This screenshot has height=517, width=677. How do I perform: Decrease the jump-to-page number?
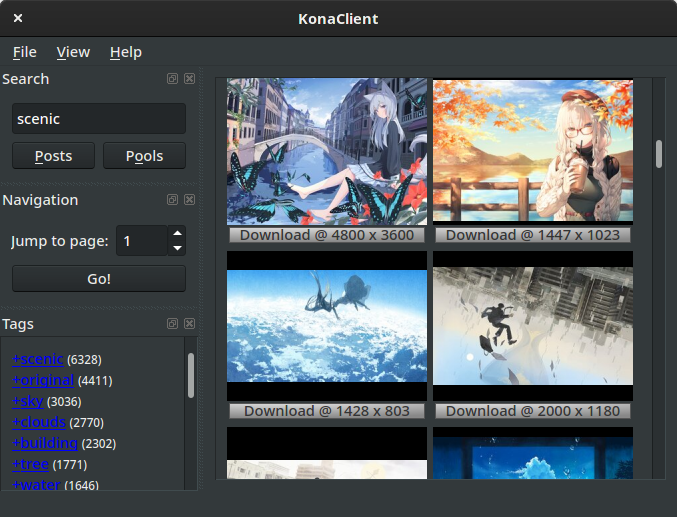[177, 247]
